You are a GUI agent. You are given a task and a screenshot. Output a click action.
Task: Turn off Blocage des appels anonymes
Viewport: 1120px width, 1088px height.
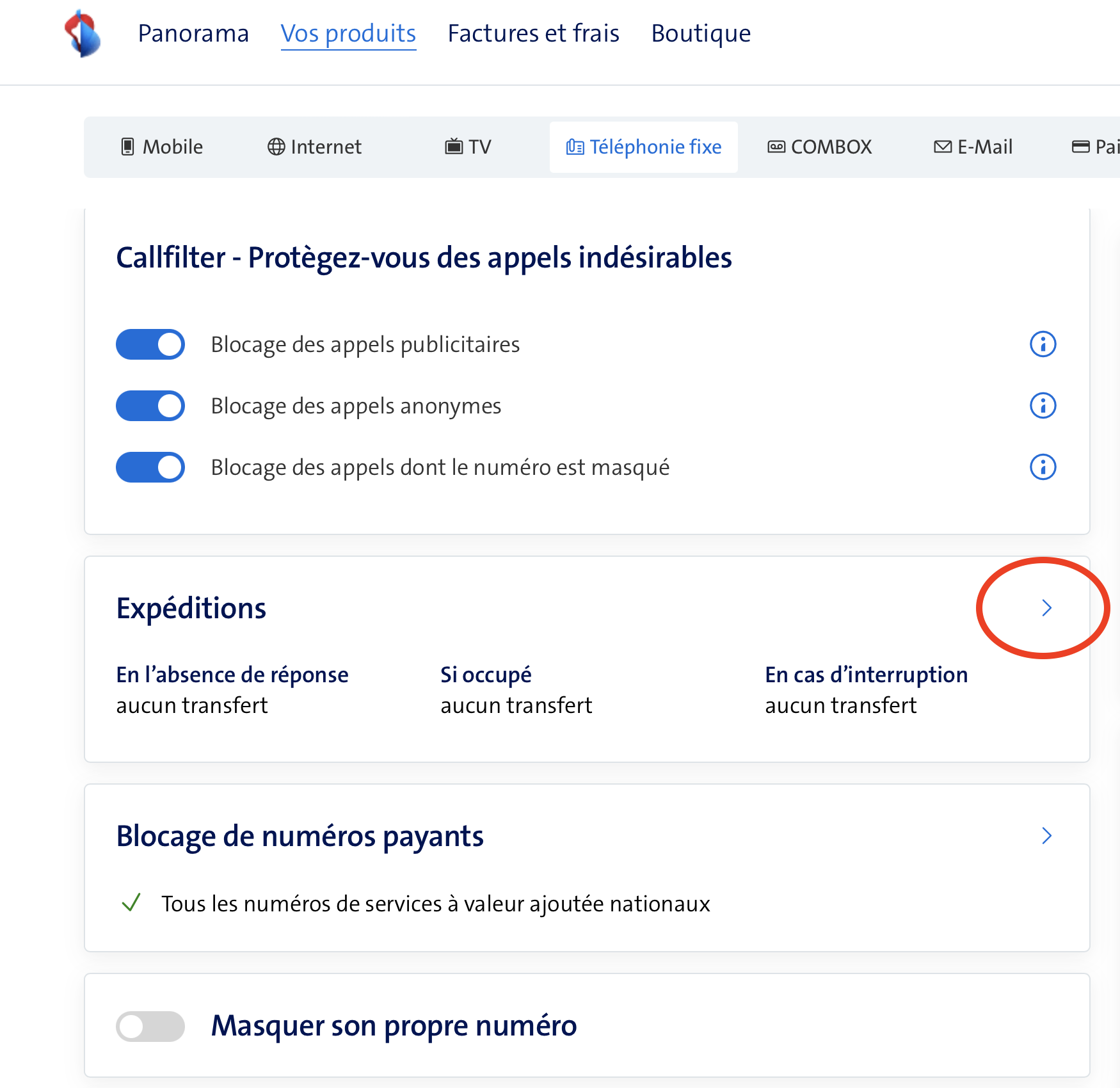click(x=150, y=406)
